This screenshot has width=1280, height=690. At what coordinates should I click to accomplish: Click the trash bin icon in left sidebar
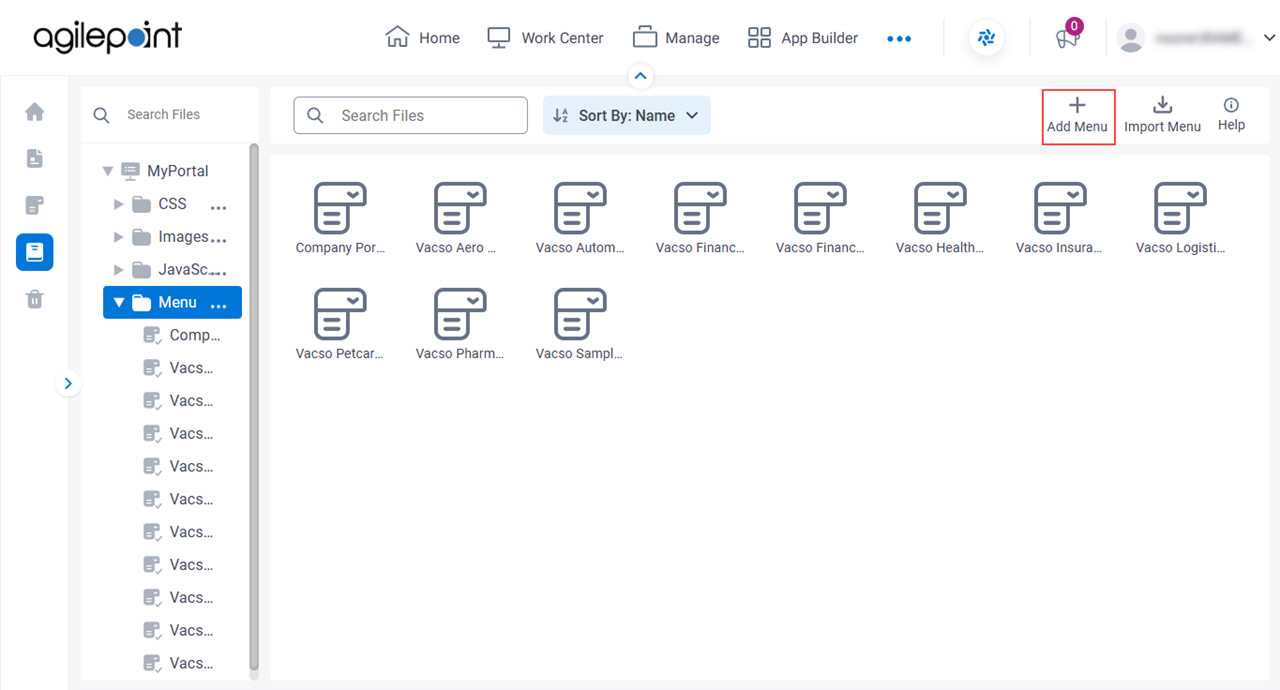point(35,299)
